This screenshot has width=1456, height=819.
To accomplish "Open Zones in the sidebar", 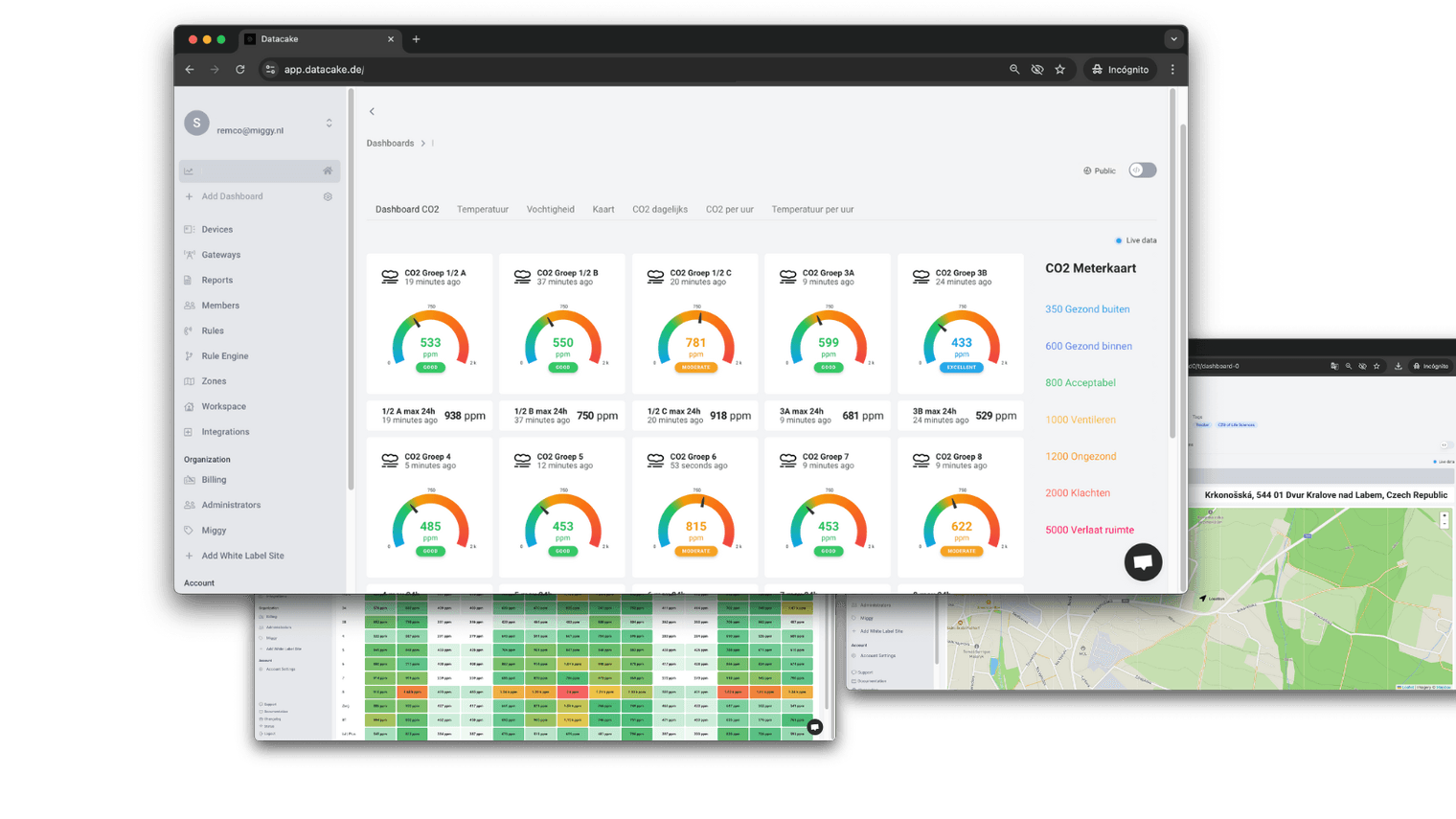I will 214,381.
